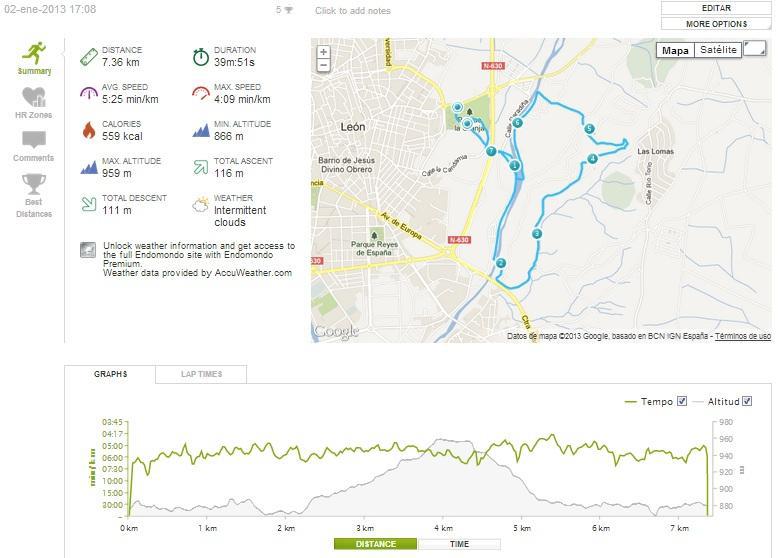782x558 pixels.
Task: Click the map zoom in plus
Action: click(x=323, y=52)
